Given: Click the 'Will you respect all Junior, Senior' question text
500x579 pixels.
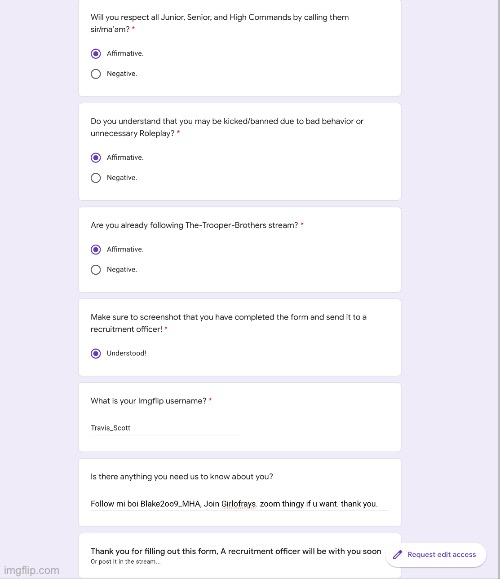Looking at the screenshot, I should [x=220, y=23].
